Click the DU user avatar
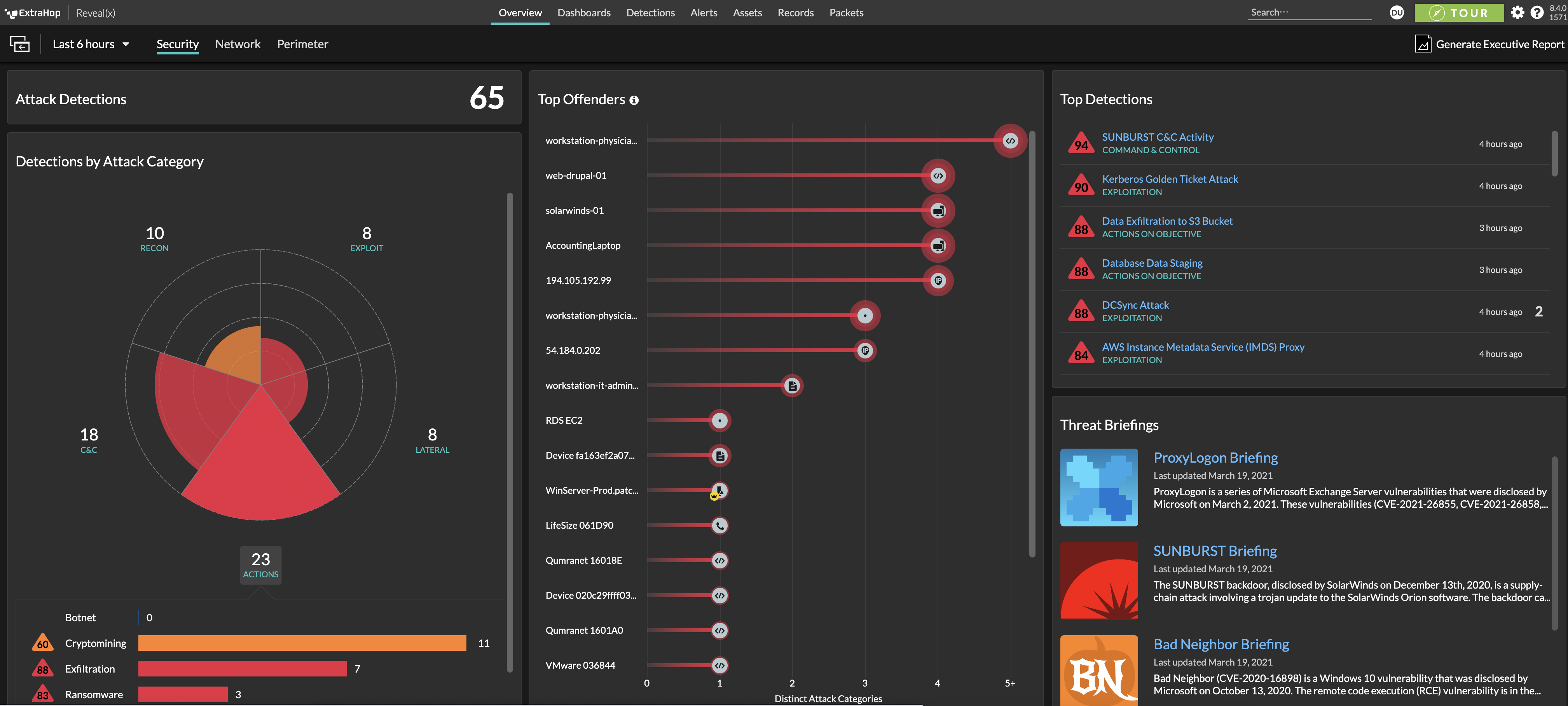Image resolution: width=1568 pixels, height=706 pixels. coord(1397,12)
